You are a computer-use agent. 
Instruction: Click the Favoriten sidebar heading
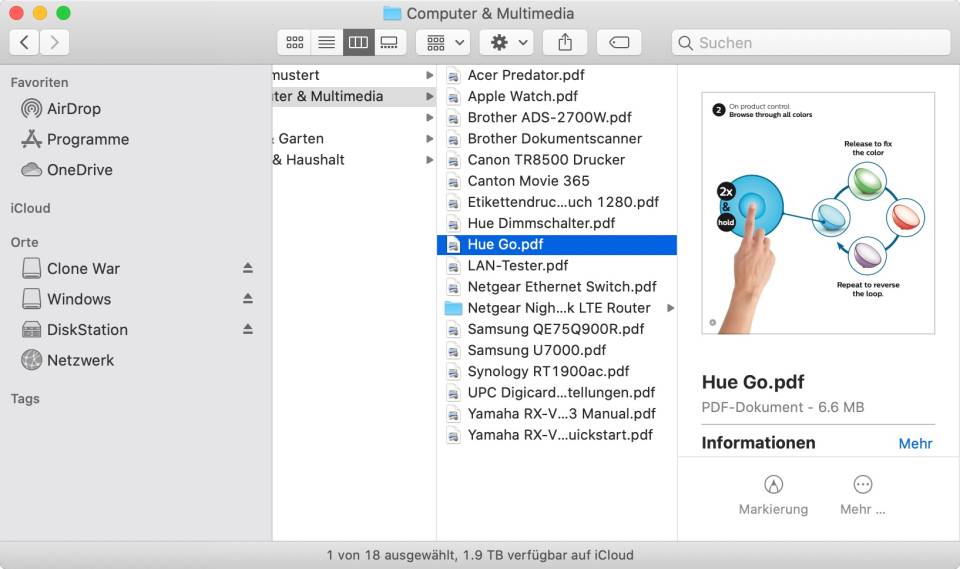(39, 82)
